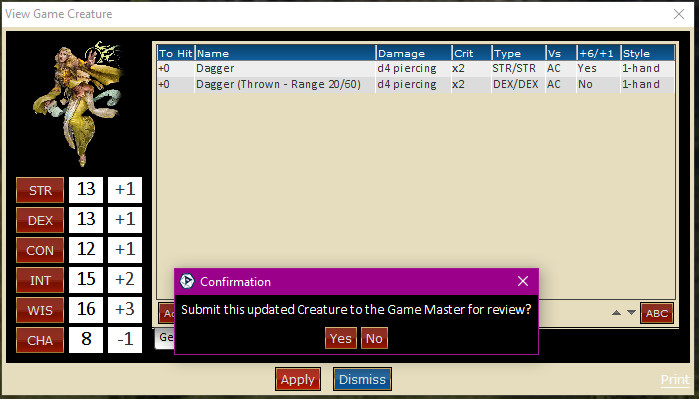Viewport: 699px width, 399px height.
Task: Click the INT ability button
Action: pyautogui.click(x=40, y=280)
